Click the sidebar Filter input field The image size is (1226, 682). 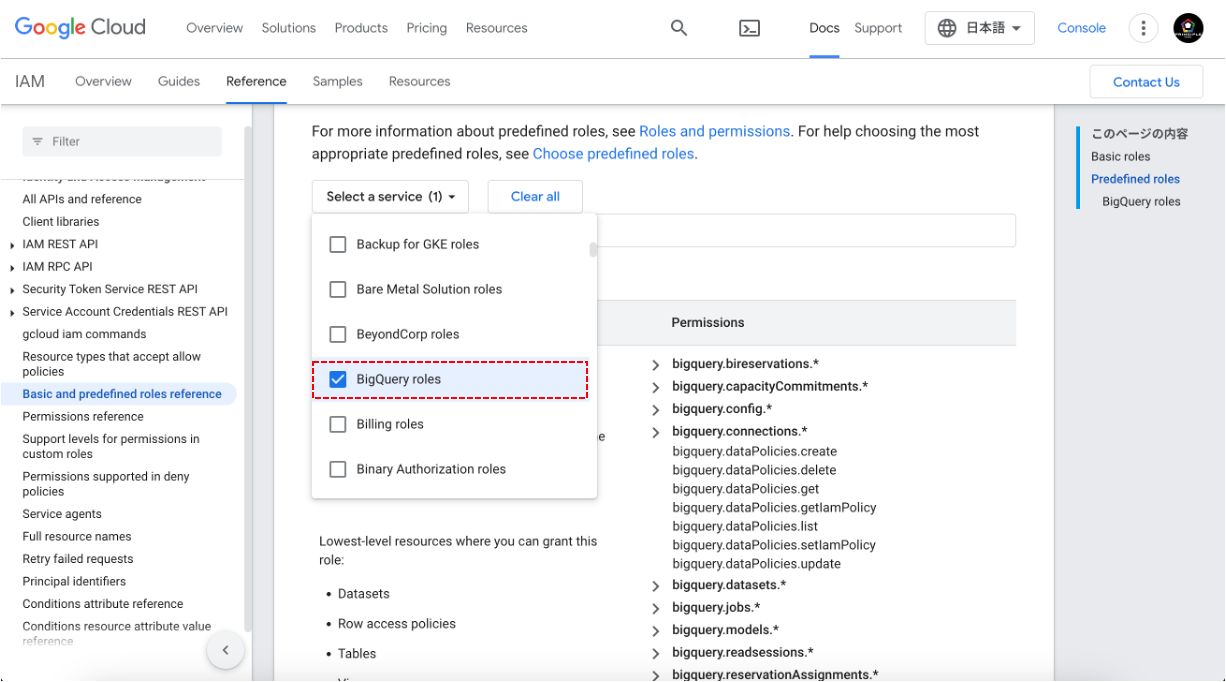130,142
